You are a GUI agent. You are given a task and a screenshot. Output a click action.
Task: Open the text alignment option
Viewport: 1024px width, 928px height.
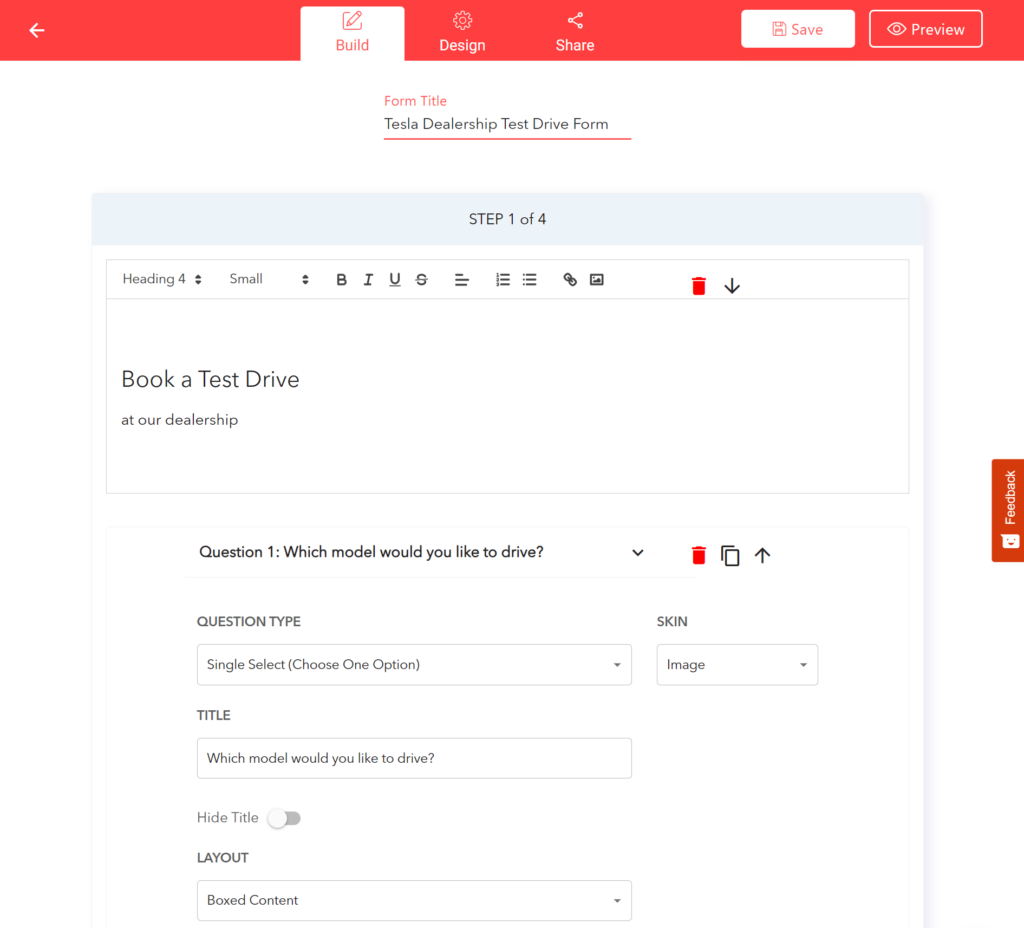pyautogui.click(x=461, y=279)
